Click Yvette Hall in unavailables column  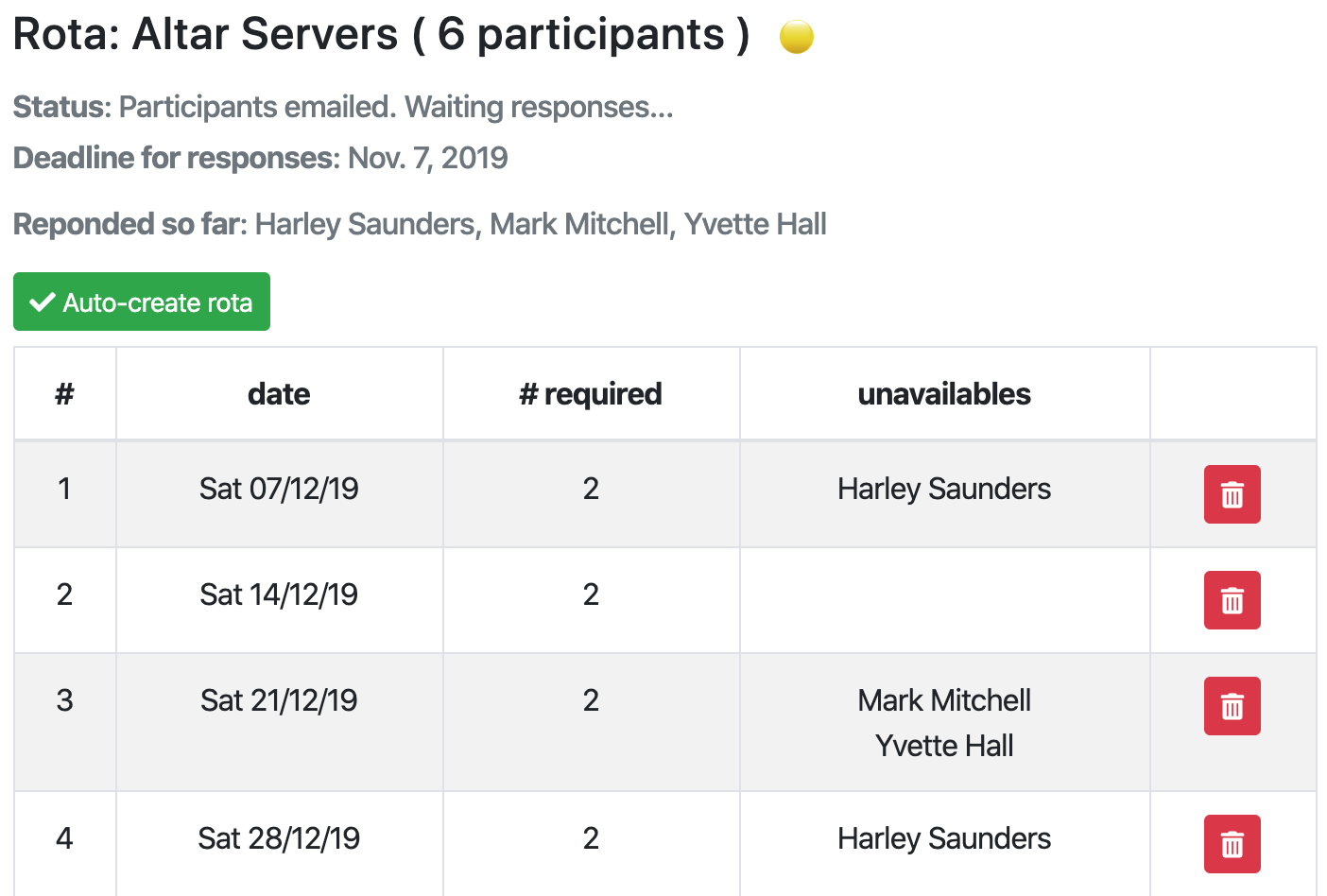(944, 746)
